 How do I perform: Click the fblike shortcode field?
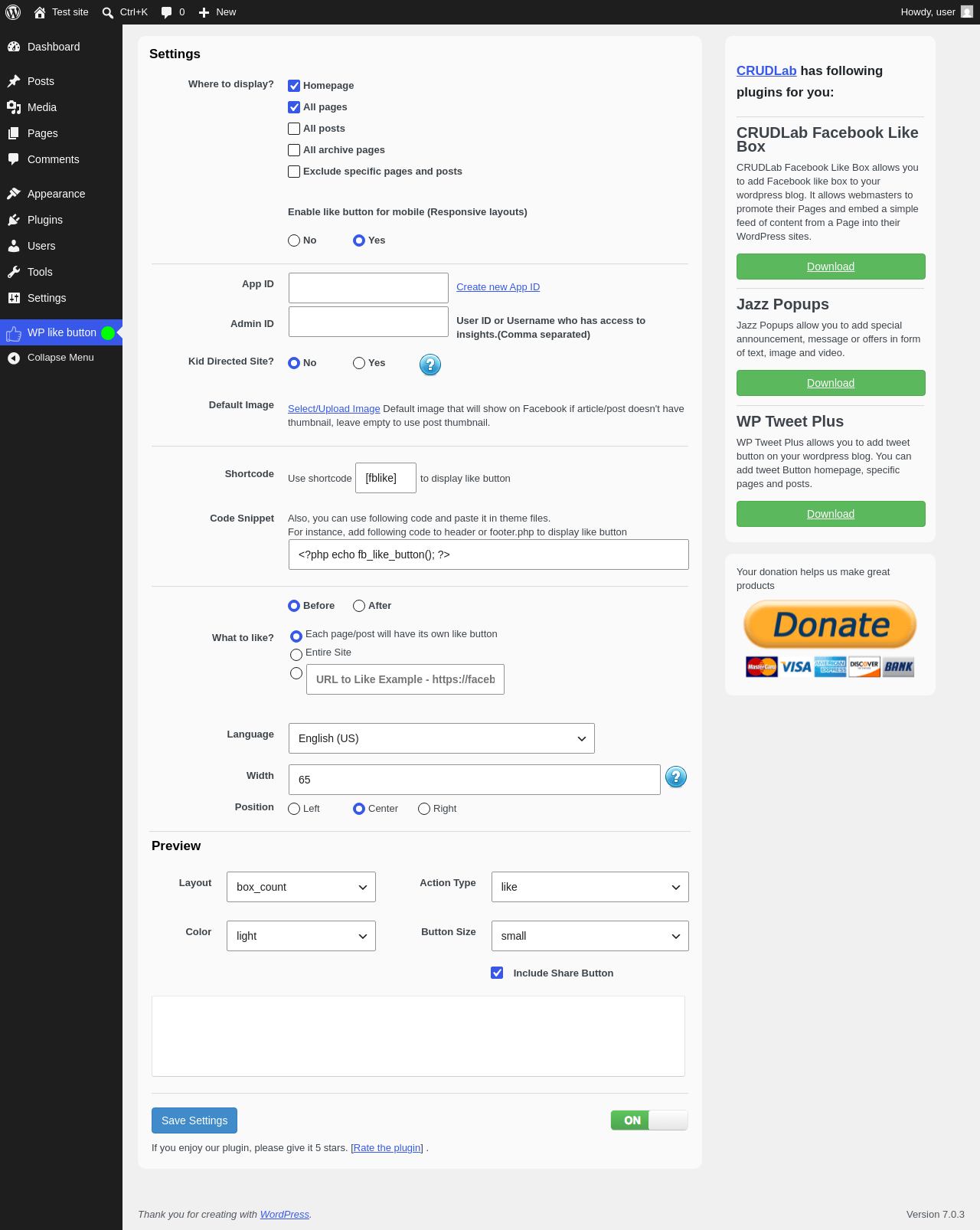point(386,478)
